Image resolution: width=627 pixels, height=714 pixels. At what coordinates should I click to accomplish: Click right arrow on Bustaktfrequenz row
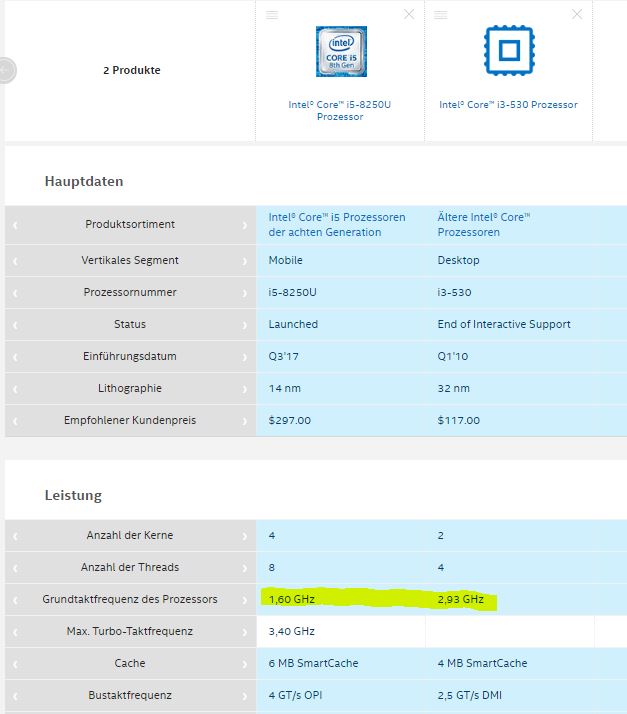click(x=245, y=696)
